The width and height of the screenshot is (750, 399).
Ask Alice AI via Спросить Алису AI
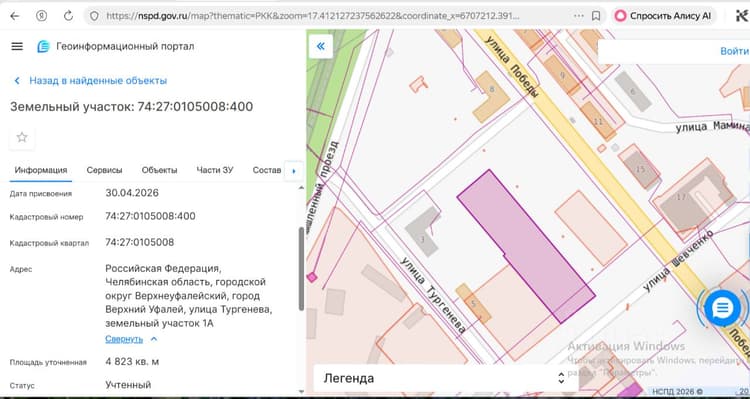coord(664,16)
